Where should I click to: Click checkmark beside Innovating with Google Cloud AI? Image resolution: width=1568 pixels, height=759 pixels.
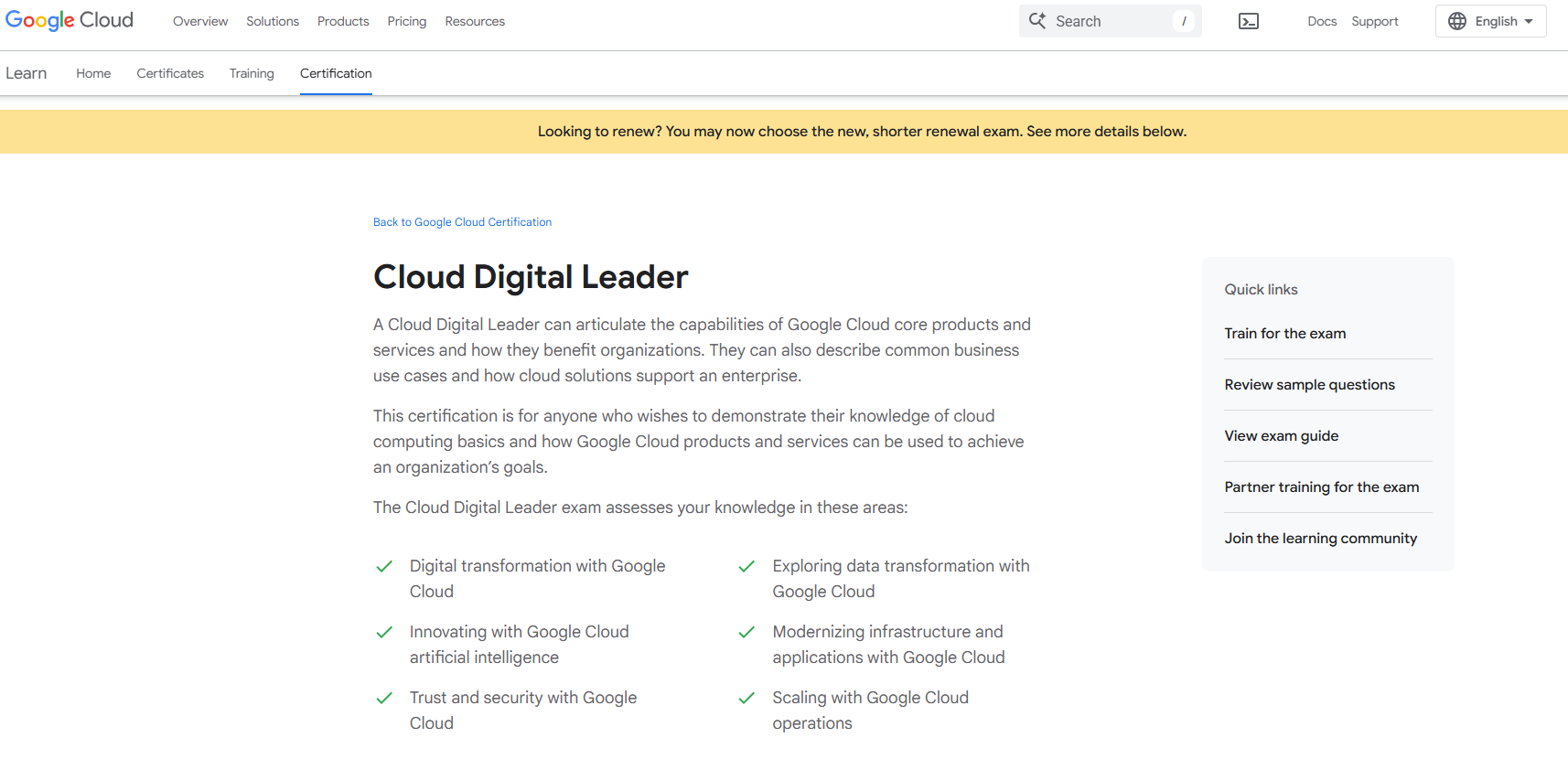pyautogui.click(x=384, y=632)
